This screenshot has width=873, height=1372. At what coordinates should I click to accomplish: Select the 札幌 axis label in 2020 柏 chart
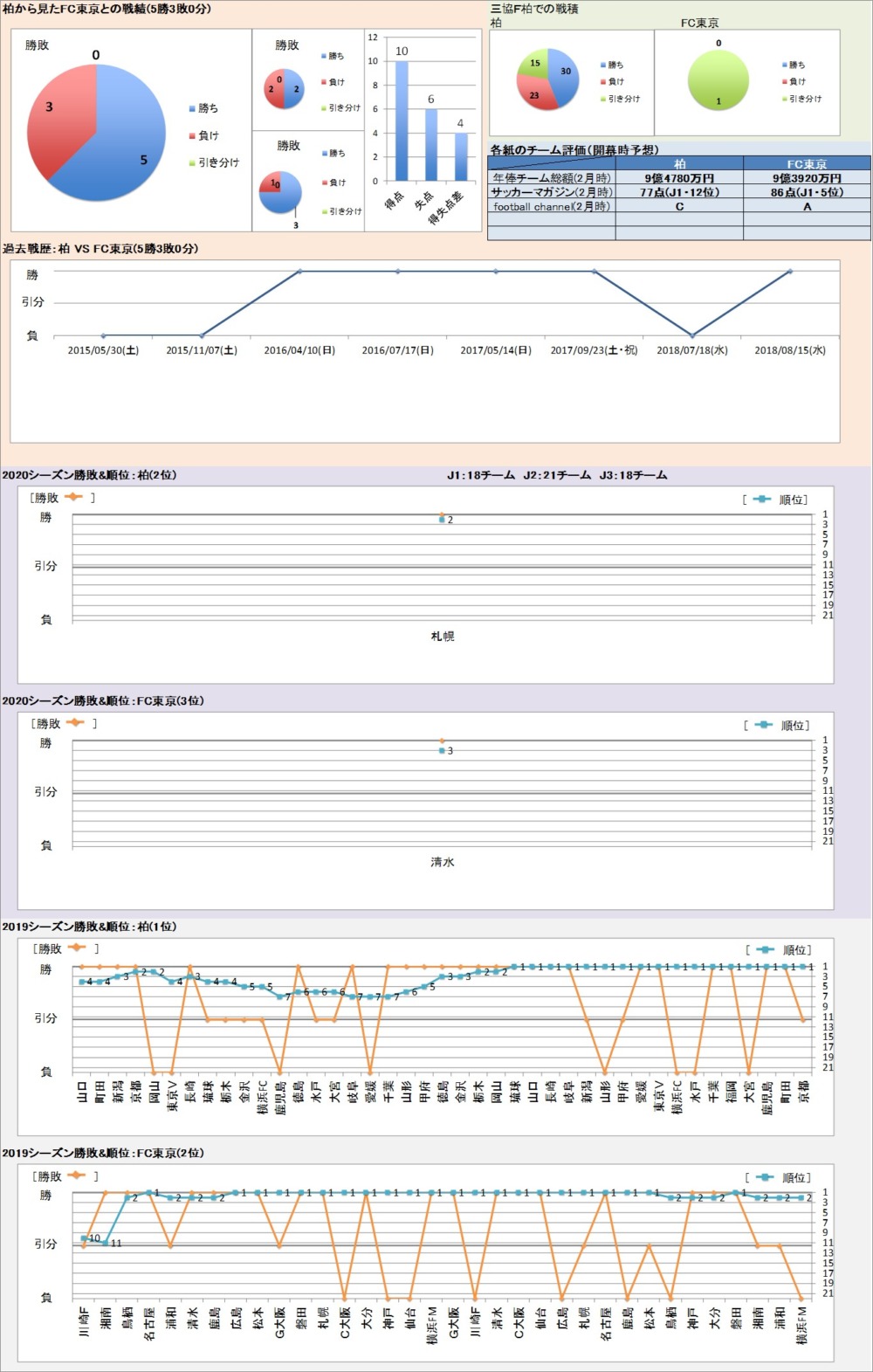pyautogui.click(x=443, y=637)
